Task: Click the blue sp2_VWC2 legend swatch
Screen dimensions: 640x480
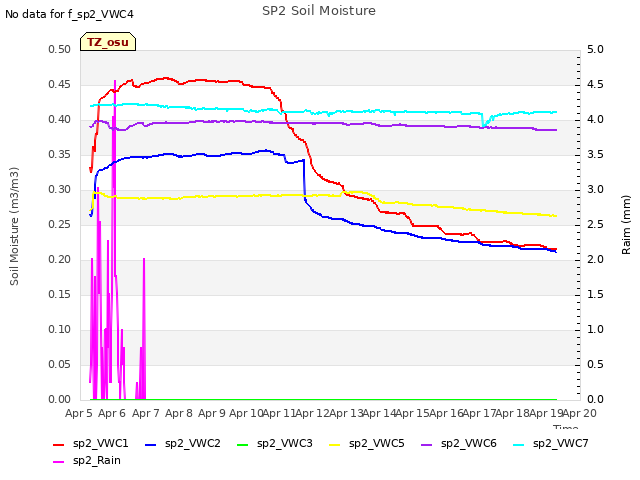Action: [151, 444]
